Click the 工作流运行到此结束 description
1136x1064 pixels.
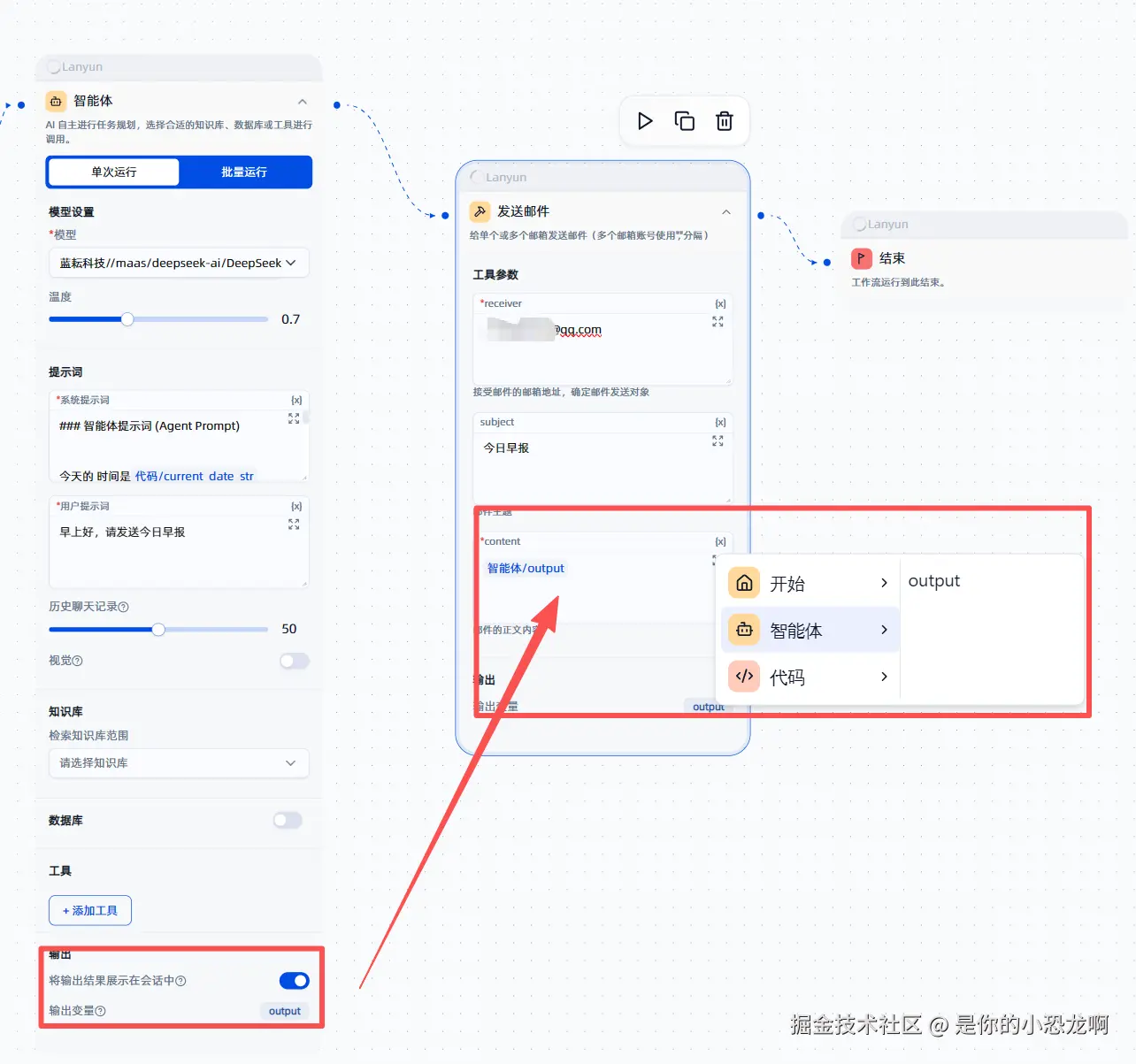pyautogui.click(x=900, y=283)
